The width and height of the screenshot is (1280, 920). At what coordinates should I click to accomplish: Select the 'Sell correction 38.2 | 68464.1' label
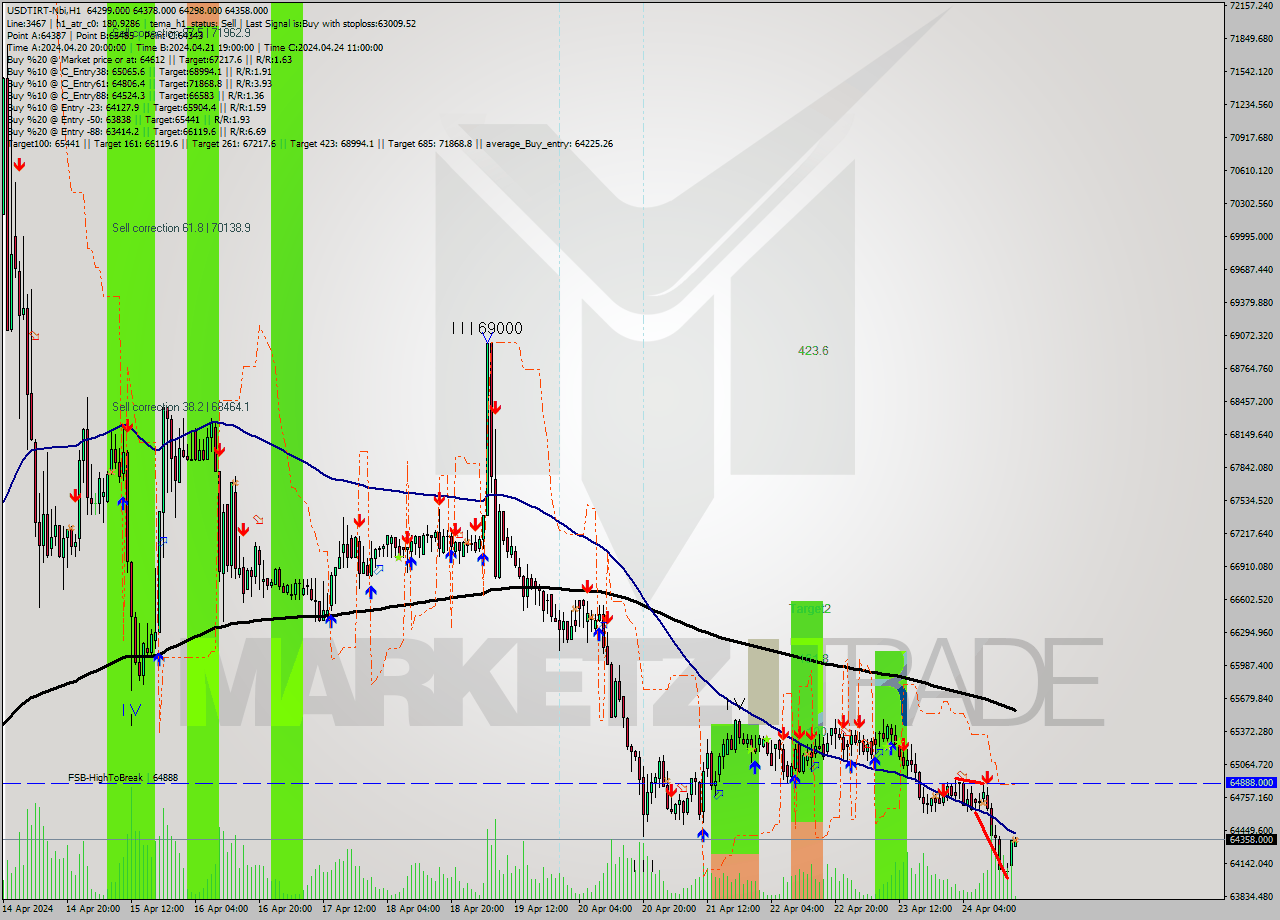[x=181, y=407]
